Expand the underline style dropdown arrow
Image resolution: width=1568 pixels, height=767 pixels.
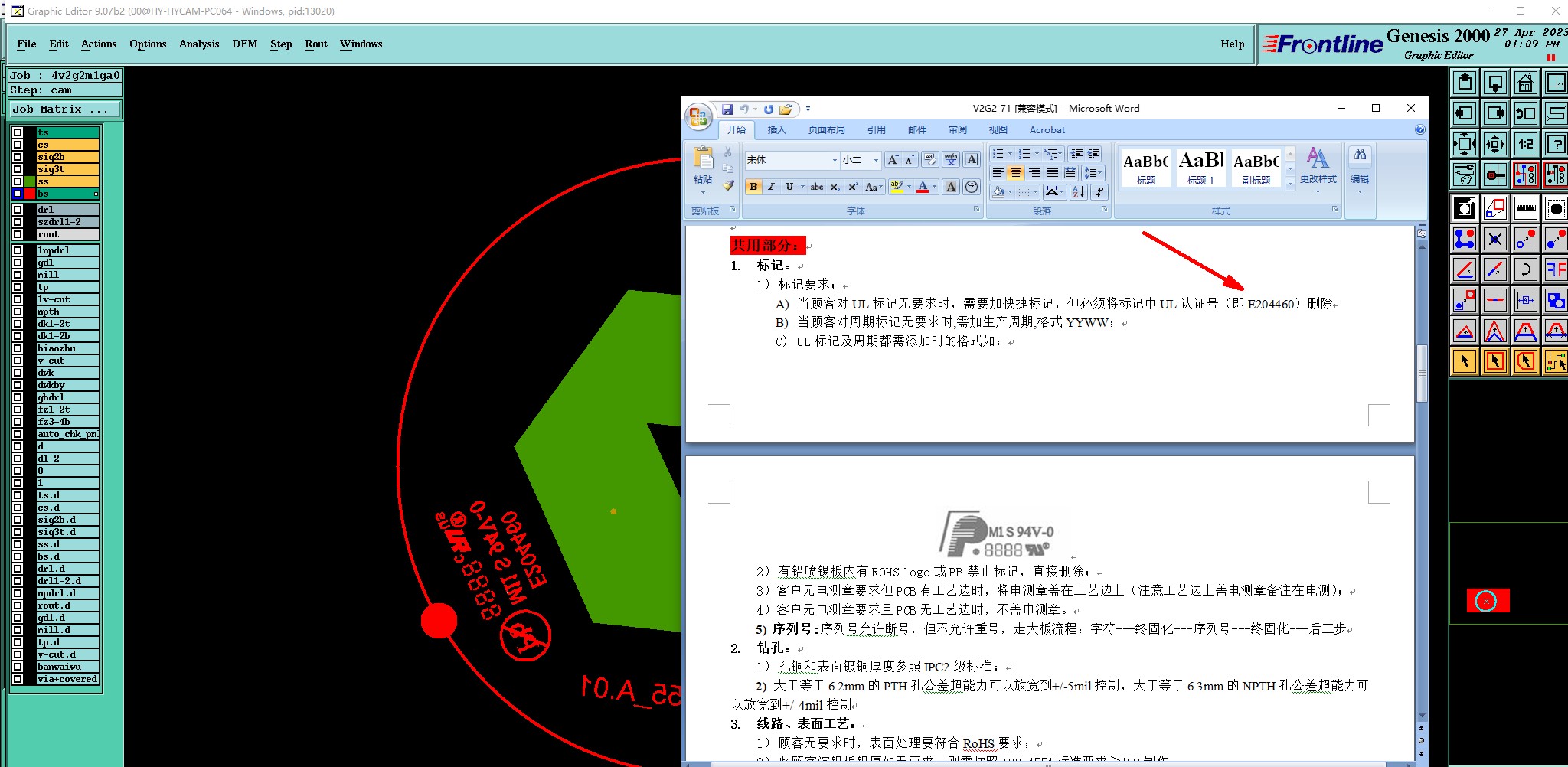point(802,187)
